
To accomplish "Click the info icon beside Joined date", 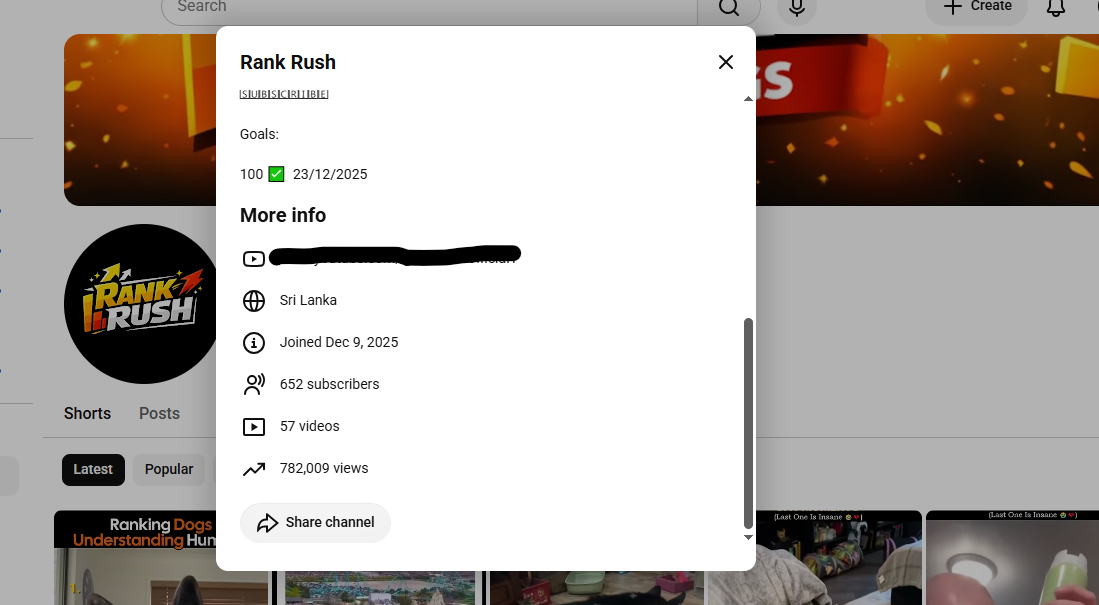I will pos(254,343).
